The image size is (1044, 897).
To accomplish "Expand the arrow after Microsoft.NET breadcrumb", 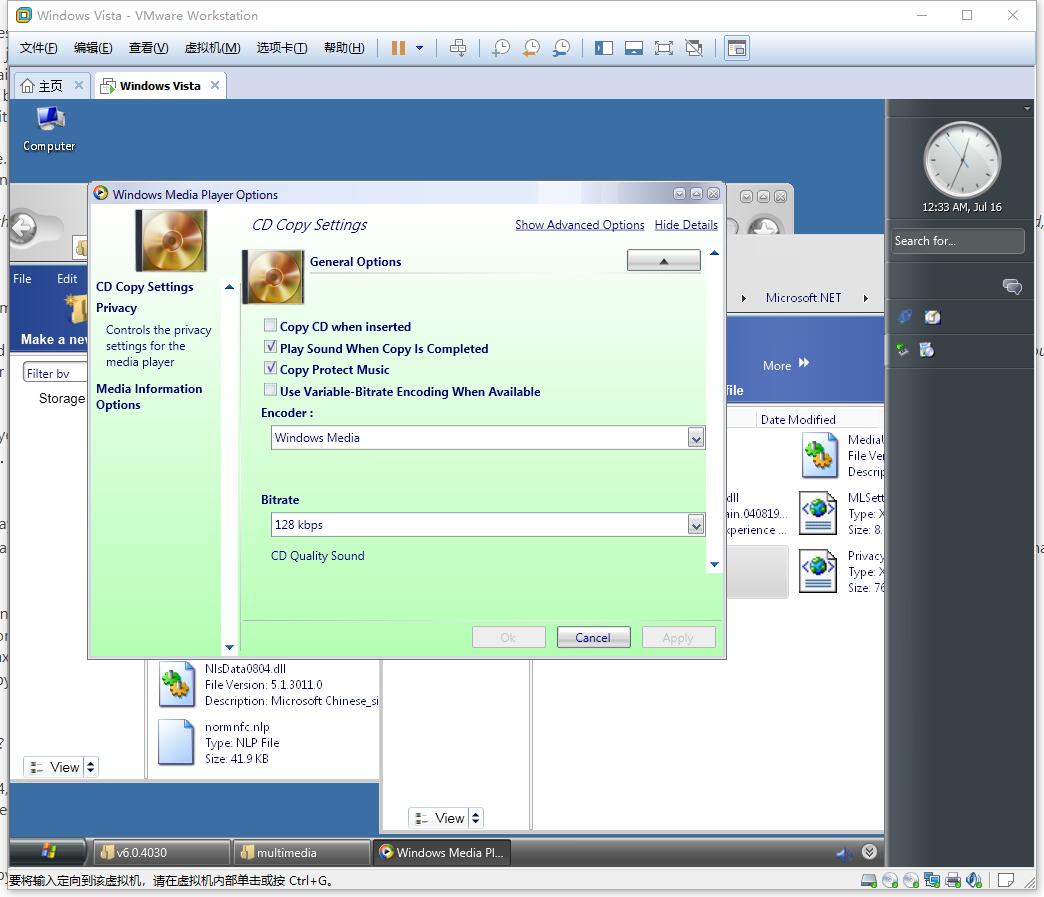I will point(866,298).
